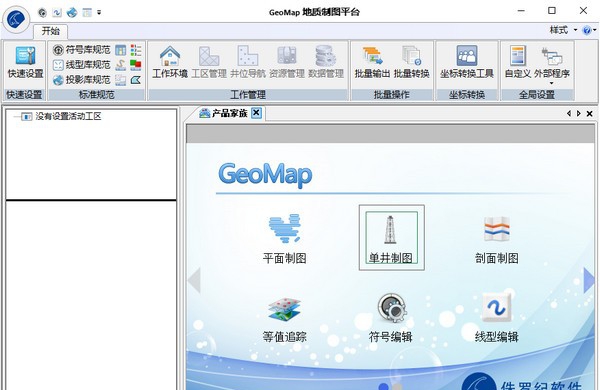Click the globe icon in quick access toolbar
The image size is (600, 390).
72,13
